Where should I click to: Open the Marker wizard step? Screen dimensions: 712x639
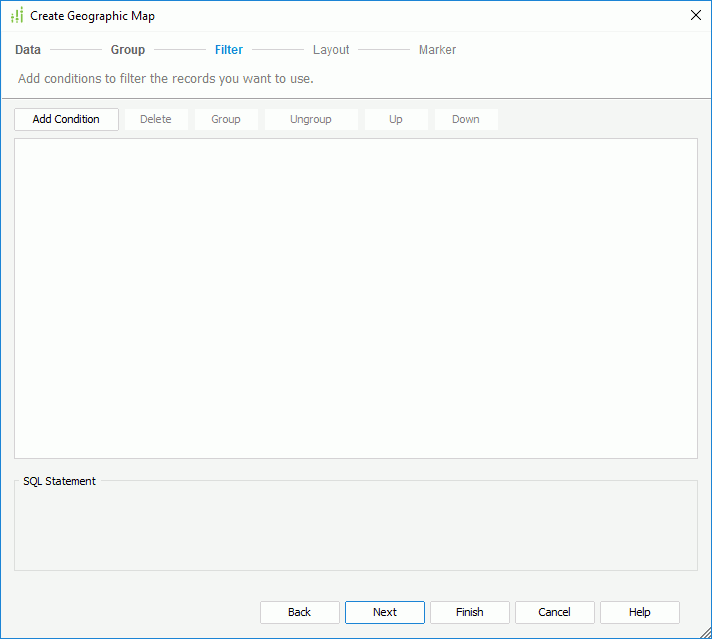(437, 50)
